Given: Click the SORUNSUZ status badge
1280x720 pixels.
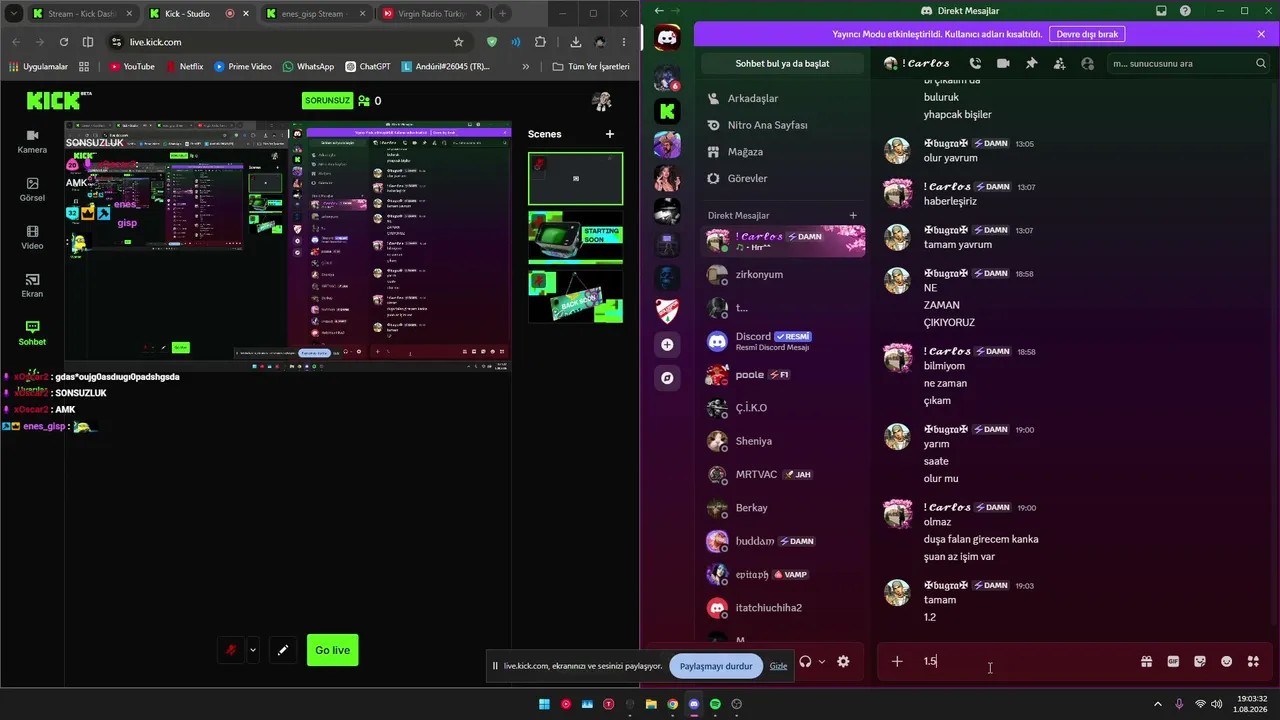Looking at the screenshot, I should click(328, 101).
